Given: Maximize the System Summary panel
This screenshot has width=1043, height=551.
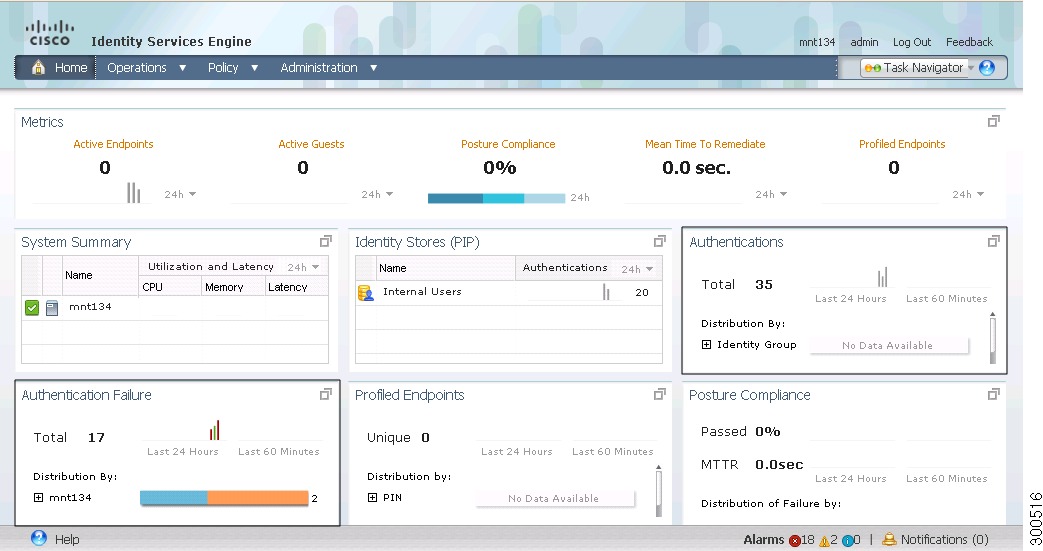Looking at the screenshot, I should coord(326,241).
